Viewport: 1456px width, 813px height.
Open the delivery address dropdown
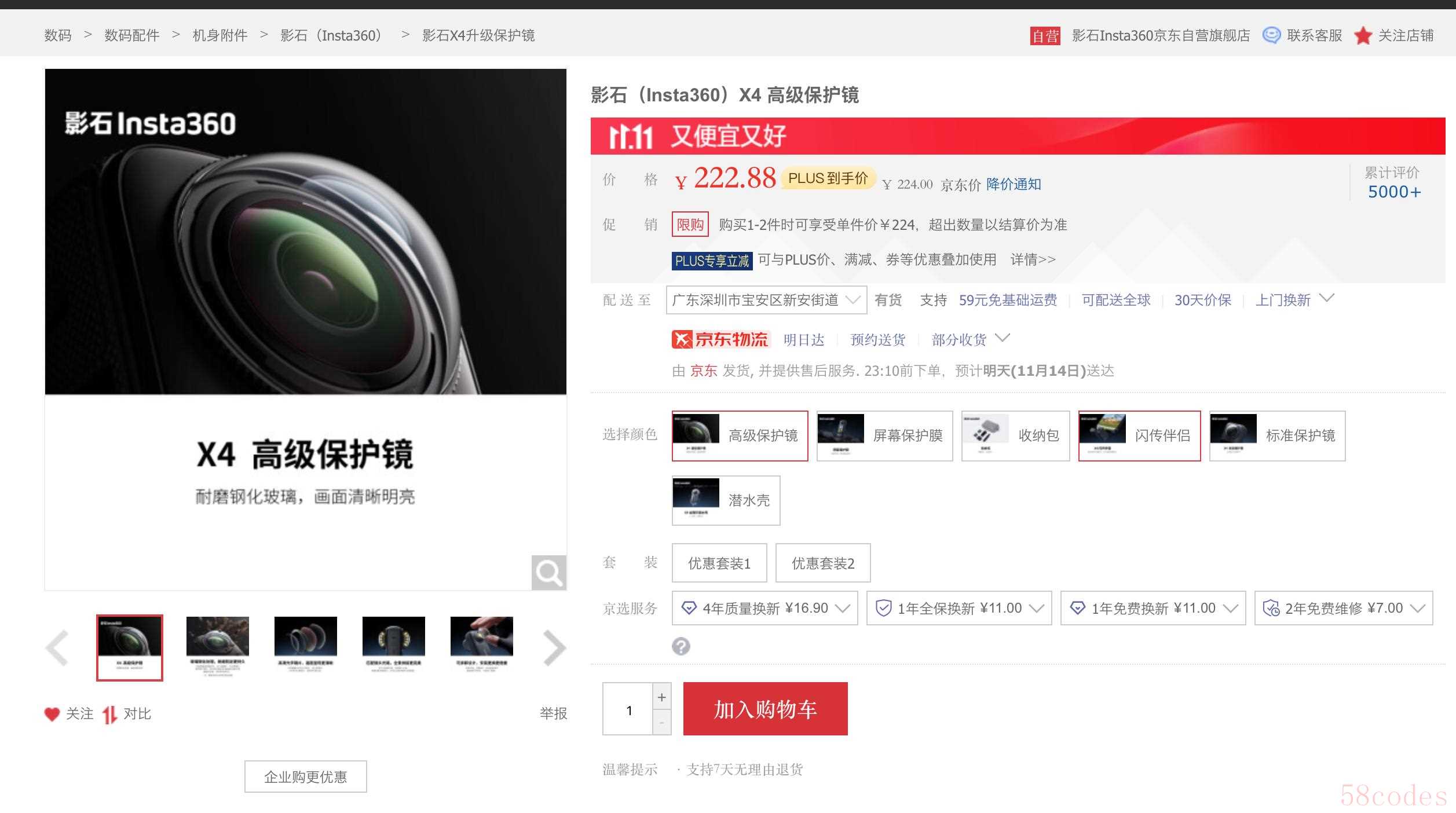(x=766, y=300)
